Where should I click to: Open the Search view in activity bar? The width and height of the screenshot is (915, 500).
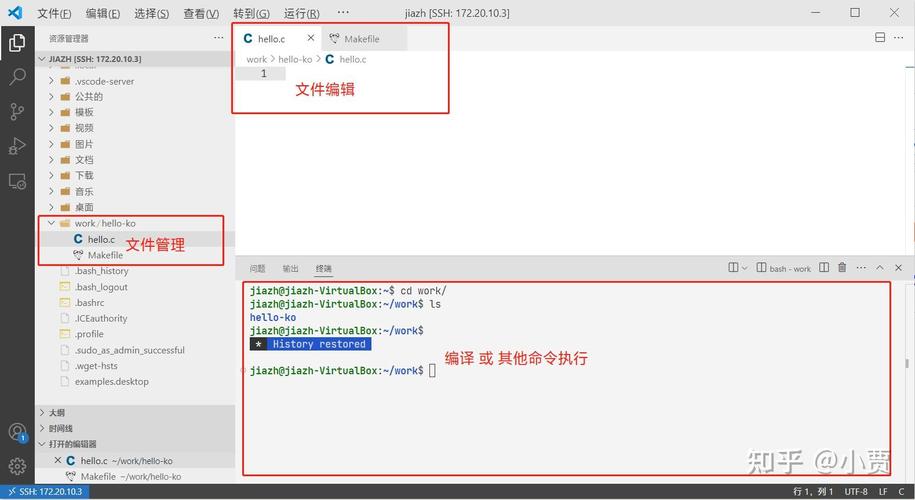point(18,76)
